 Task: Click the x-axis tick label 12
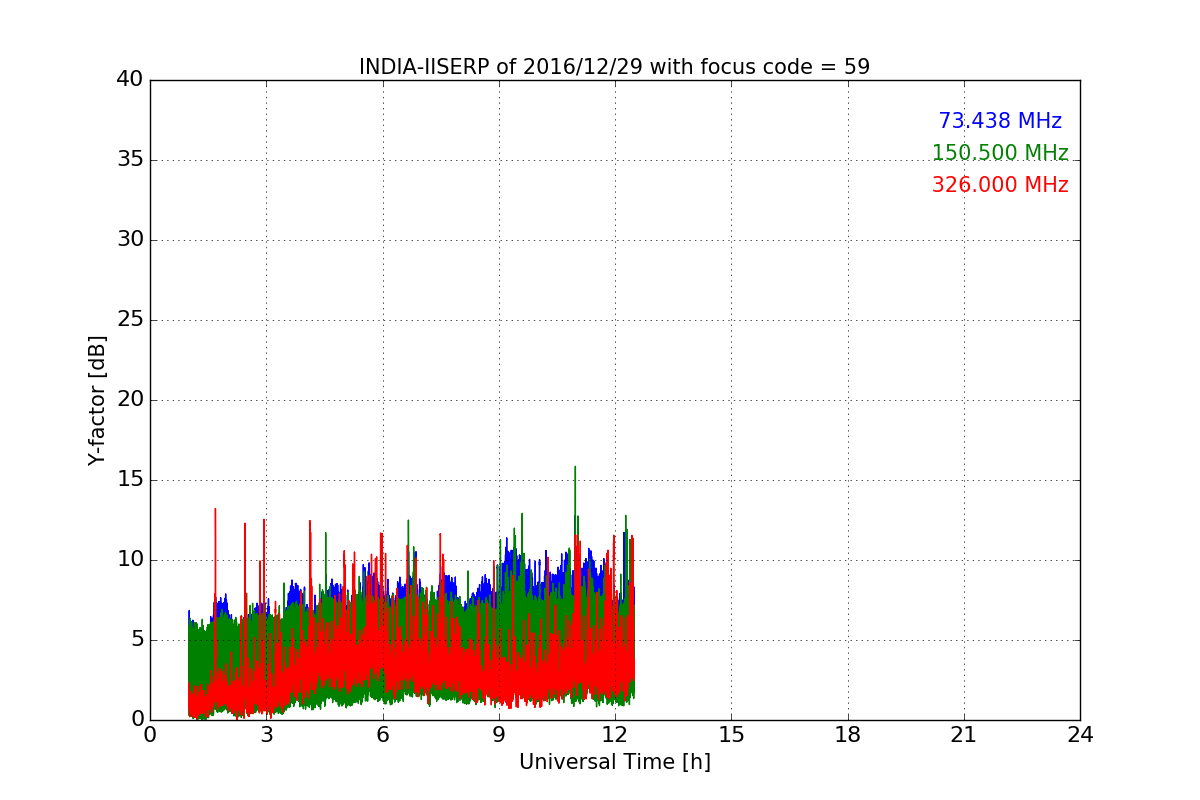click(x=615, y=735)
